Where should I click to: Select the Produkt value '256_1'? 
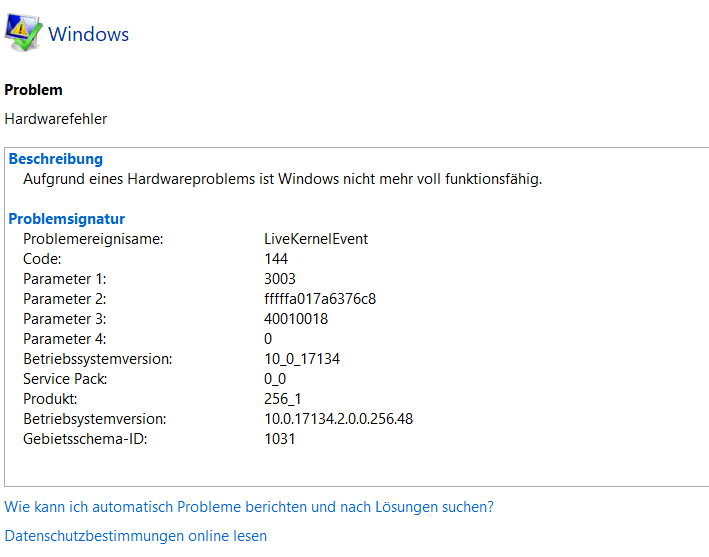click(x=283, y=399)
